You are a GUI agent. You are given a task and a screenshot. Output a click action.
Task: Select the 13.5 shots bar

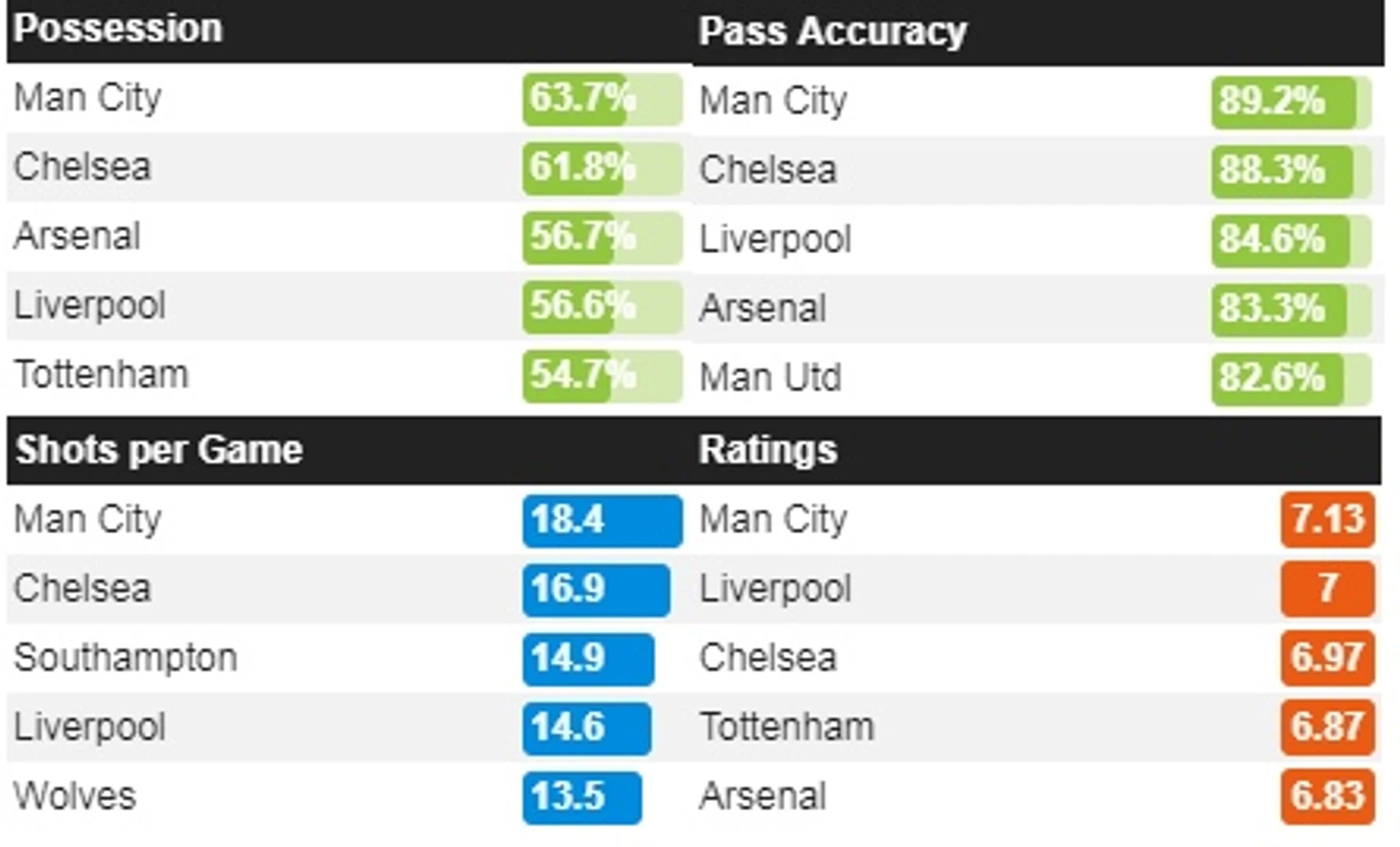tap(582, 797)
